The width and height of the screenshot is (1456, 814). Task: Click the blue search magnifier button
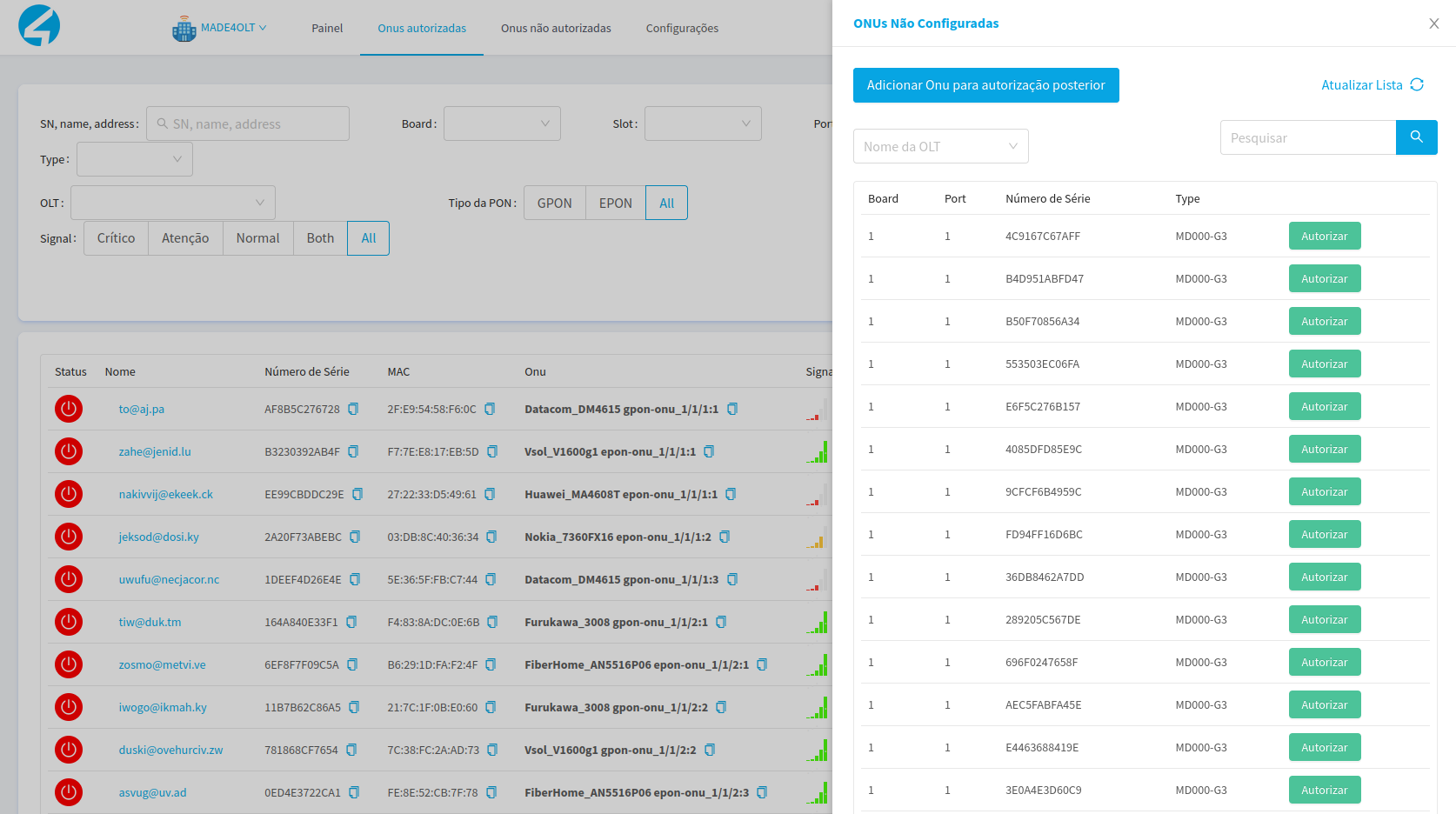[x=1416, y=137]
